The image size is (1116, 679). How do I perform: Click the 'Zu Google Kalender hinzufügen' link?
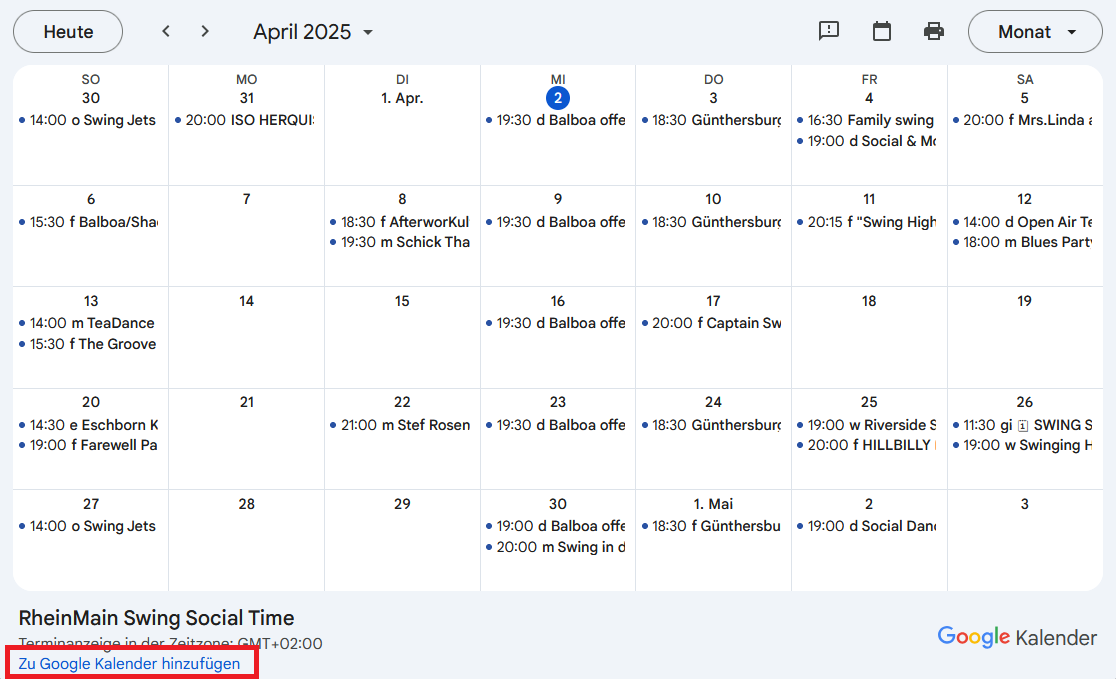point(129,663)
